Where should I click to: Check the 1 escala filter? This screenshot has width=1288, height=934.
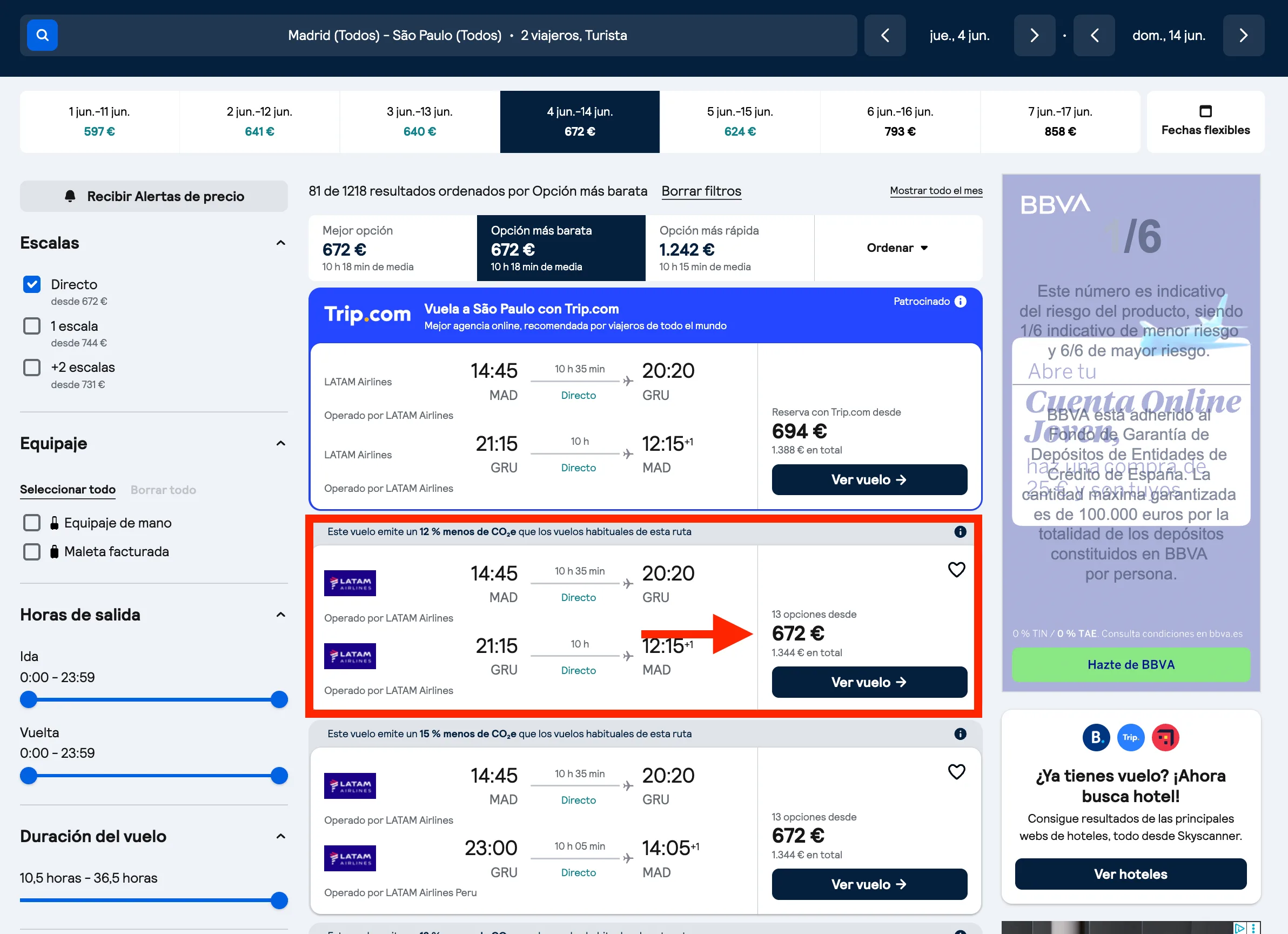coord(32,326)
